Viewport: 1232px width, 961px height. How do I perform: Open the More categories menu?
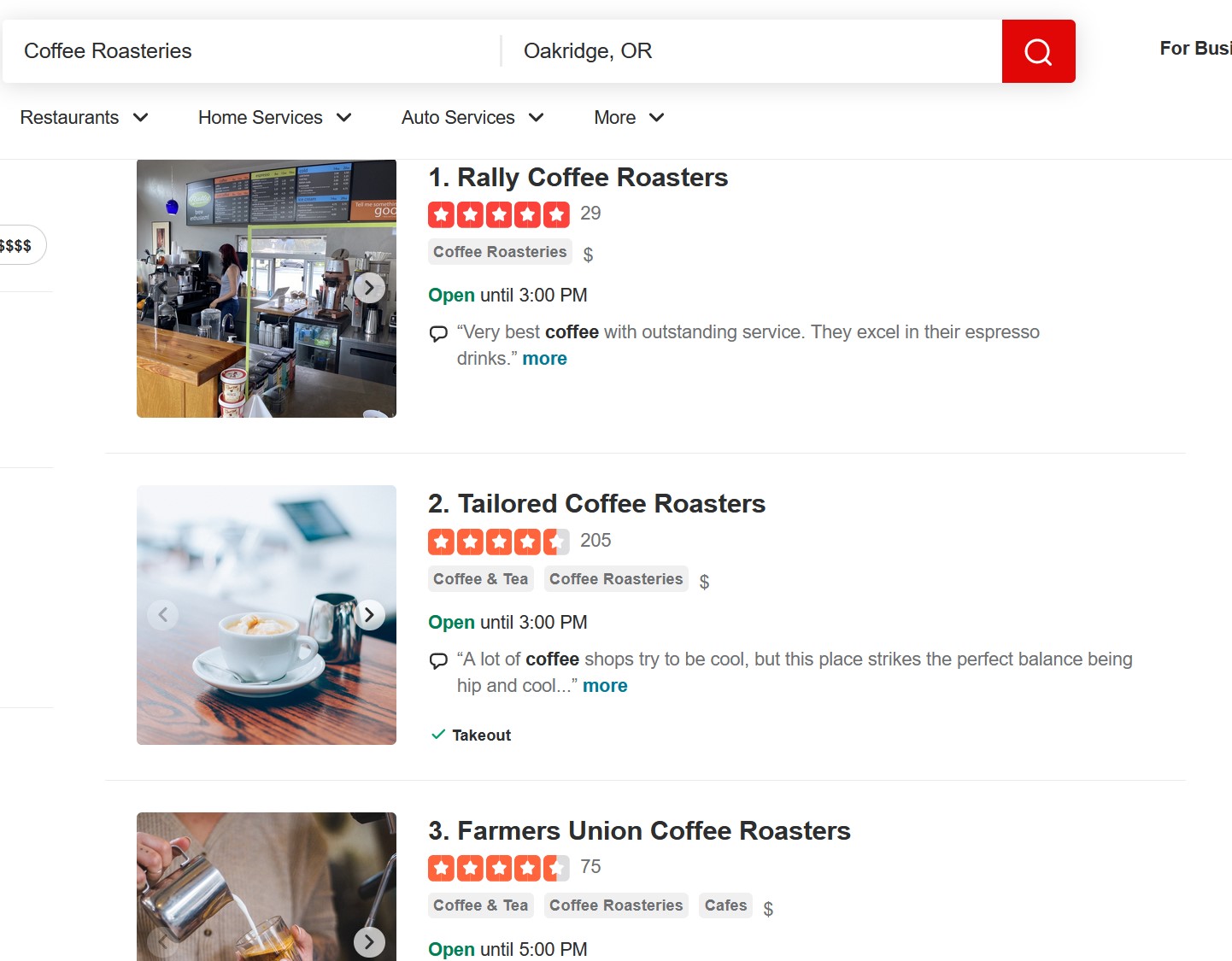click(629, 118)
